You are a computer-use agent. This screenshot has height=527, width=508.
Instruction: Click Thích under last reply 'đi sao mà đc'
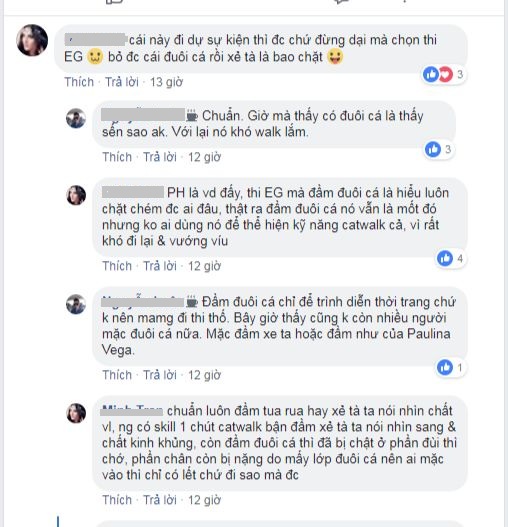[x=117, y=500]
